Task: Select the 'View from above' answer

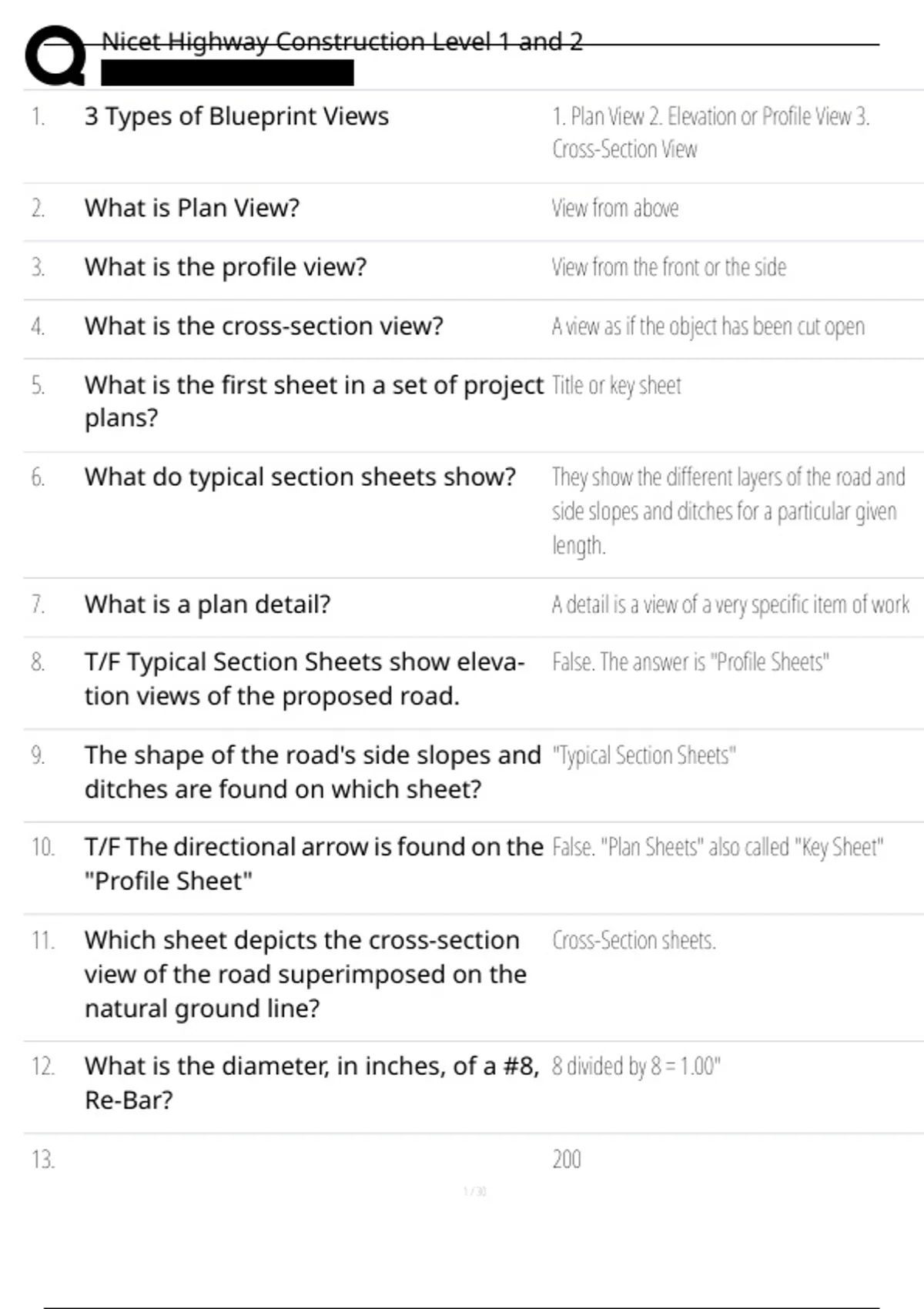Action: 614,208
